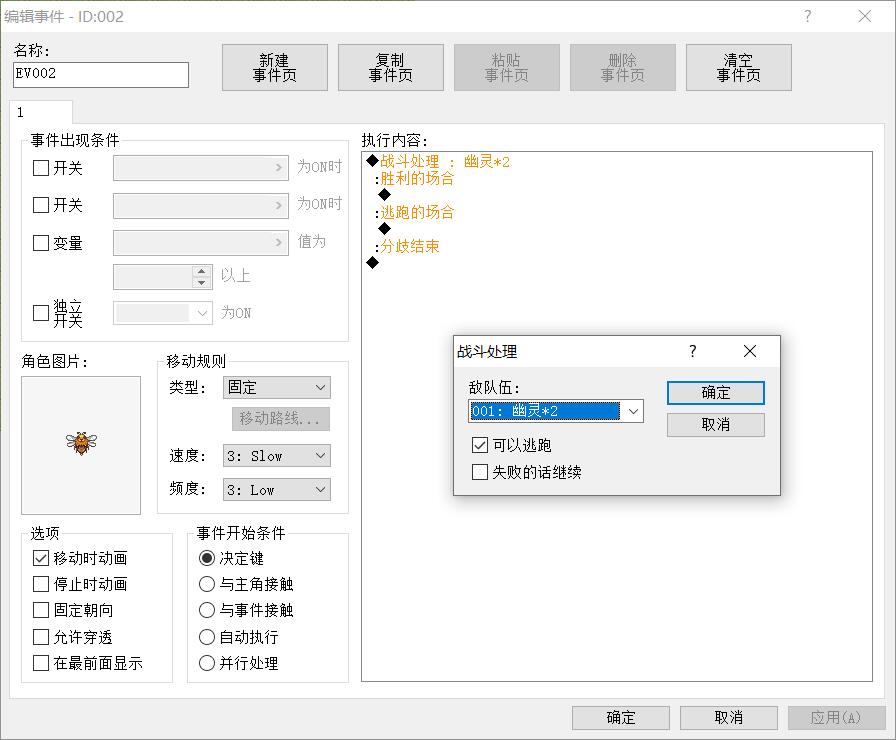Image resolution: width=896 pixels, height=740 pixels.
Task: Open the 类型 movement type dropdown
Action: 277,387
